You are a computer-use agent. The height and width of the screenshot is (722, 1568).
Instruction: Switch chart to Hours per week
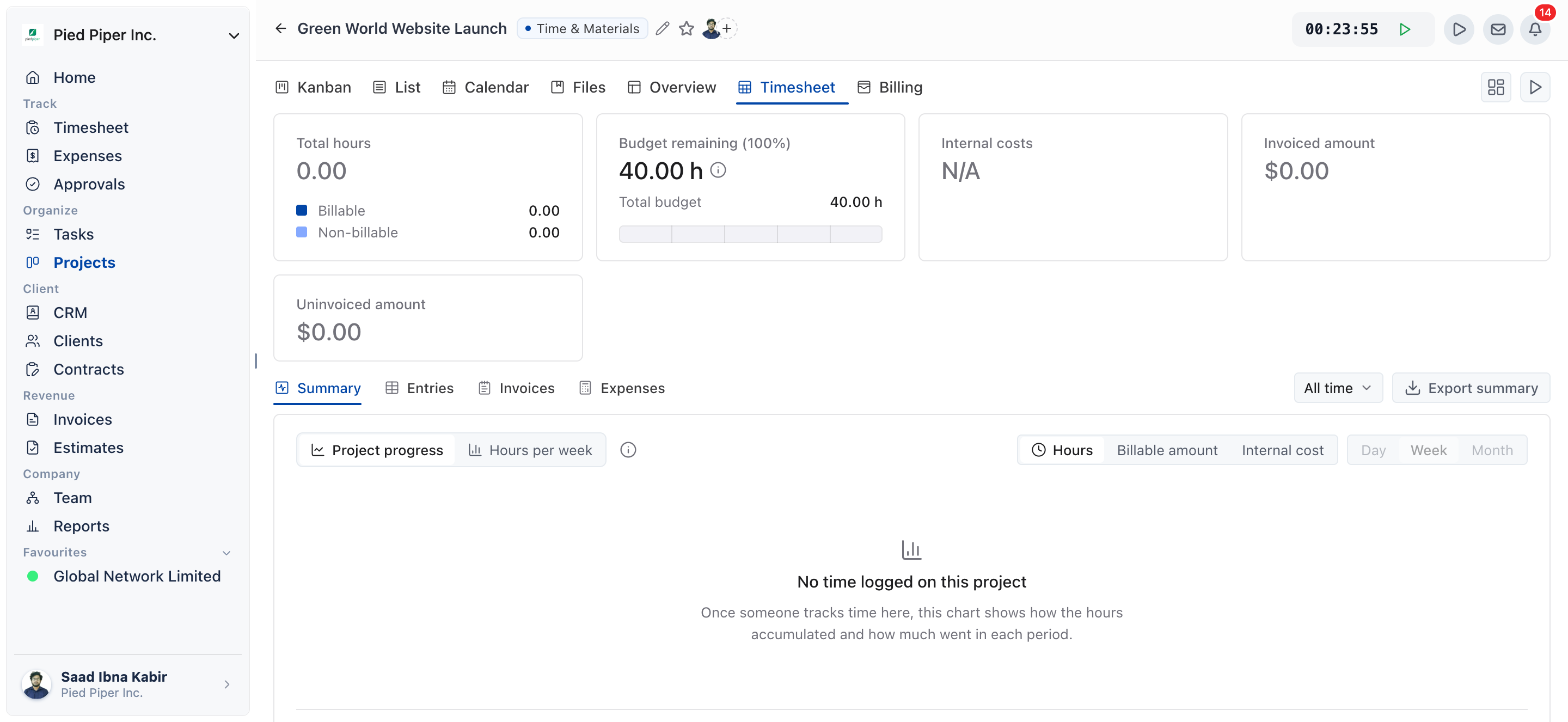pyautogui.click(x=530, y=450)
